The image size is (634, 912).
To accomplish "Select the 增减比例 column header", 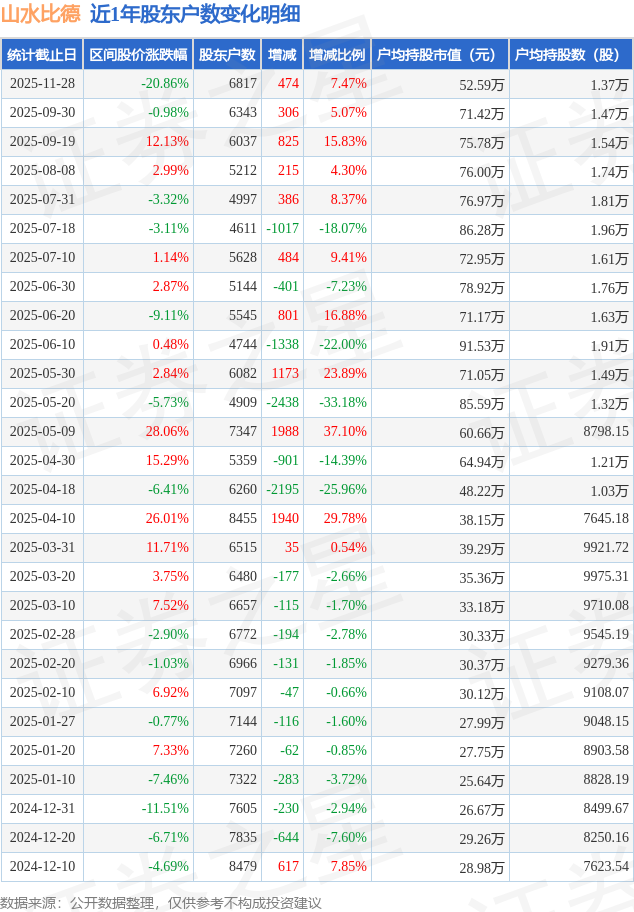I will [337, 55].
